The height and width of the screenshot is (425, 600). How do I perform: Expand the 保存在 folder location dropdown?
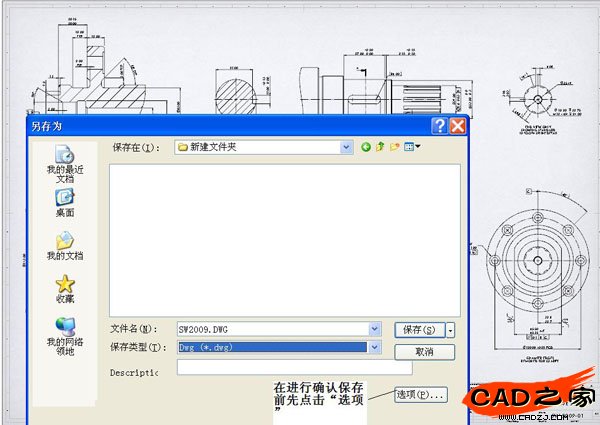pos(347,147)
